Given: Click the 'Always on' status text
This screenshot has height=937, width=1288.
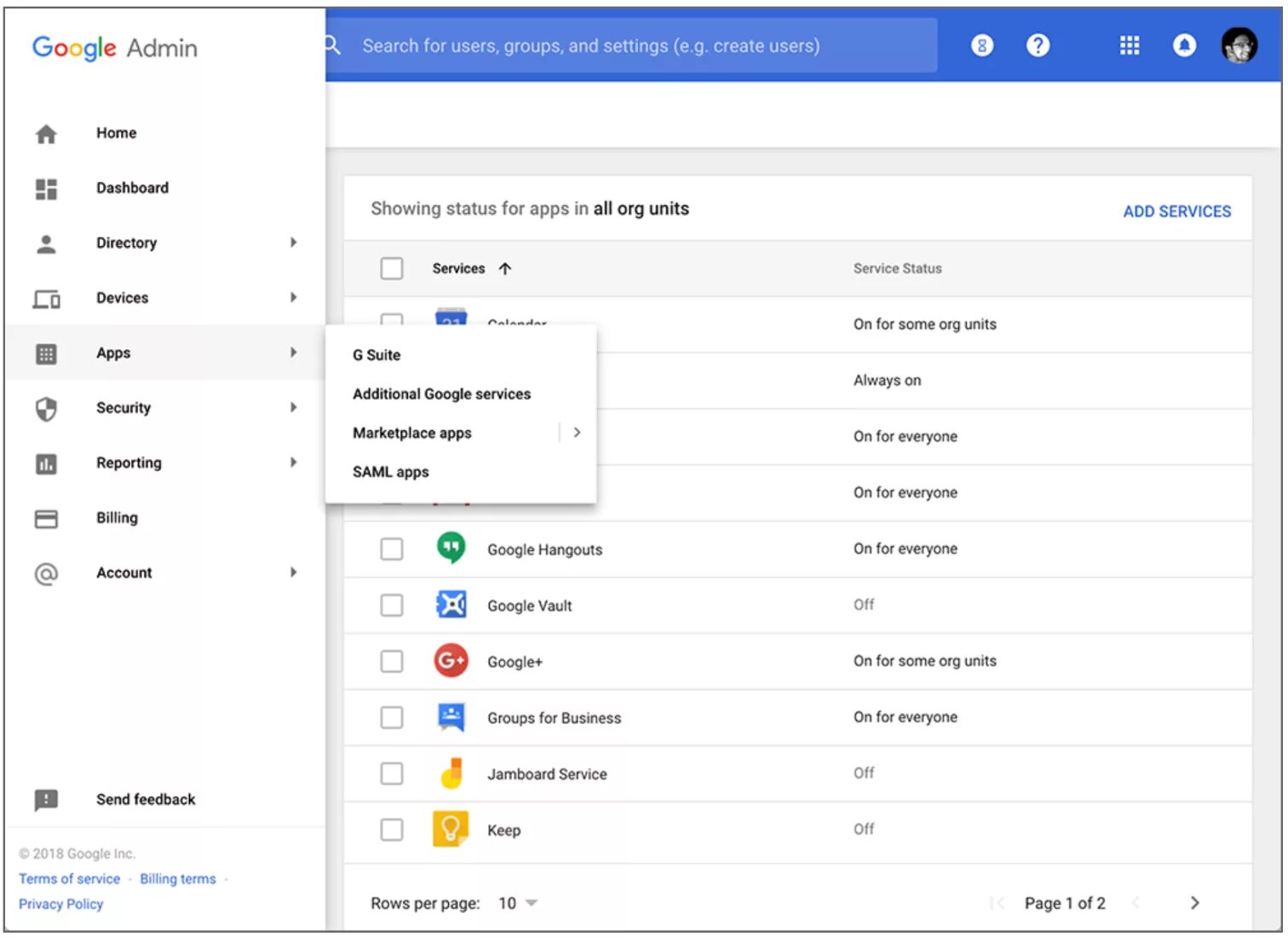Looking at the screenshot, I should point(887,381).
